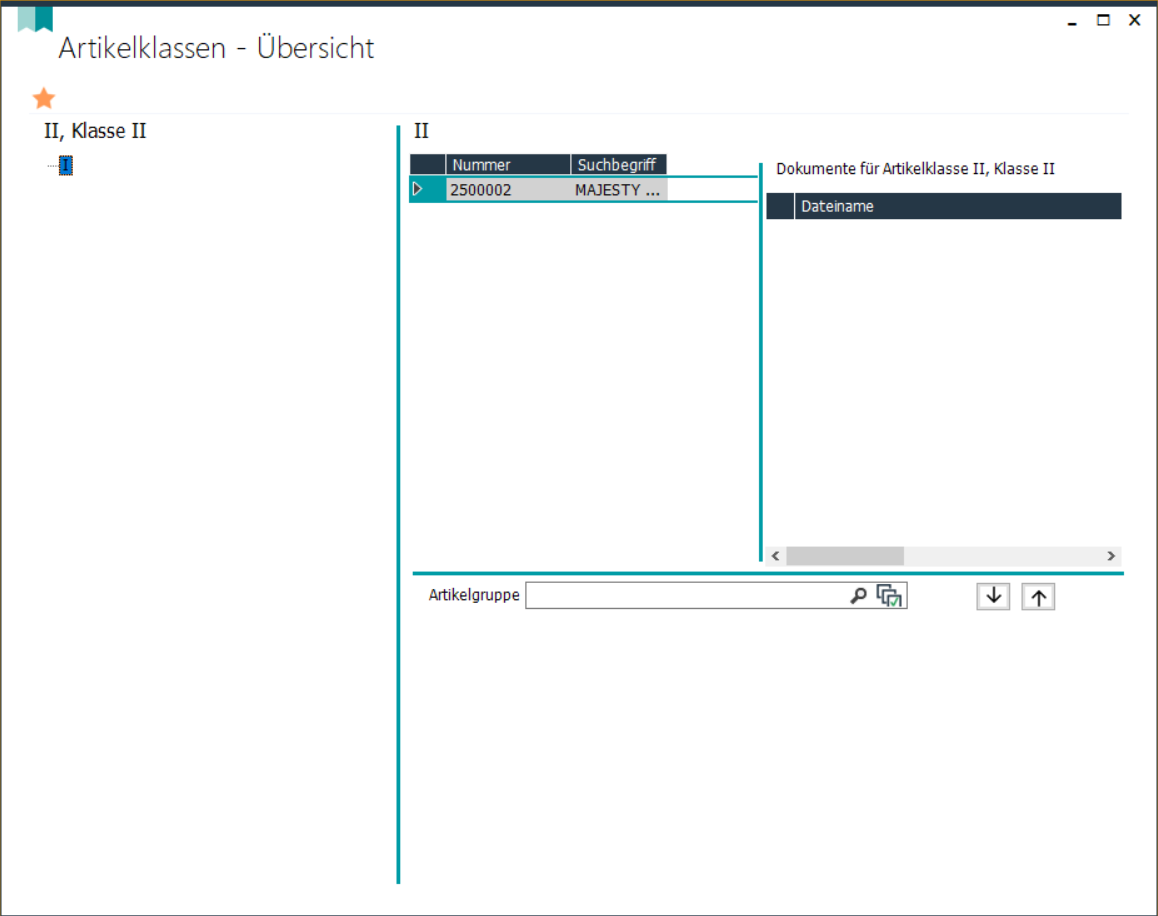Click the right arrow of the documents scrollbar

point(1111,556)
